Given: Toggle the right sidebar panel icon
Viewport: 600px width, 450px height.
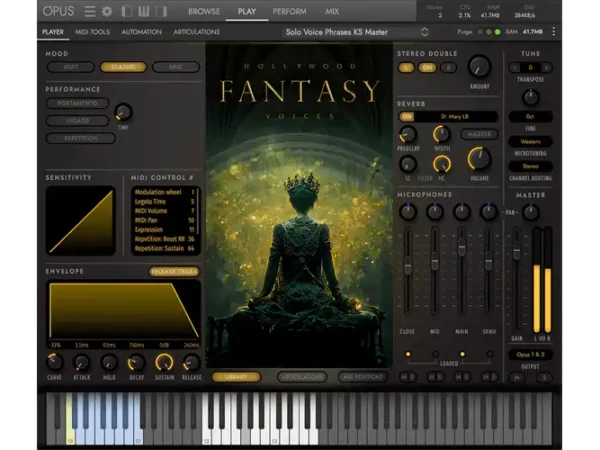Looking at the screenshot, I should click(161, 11).
